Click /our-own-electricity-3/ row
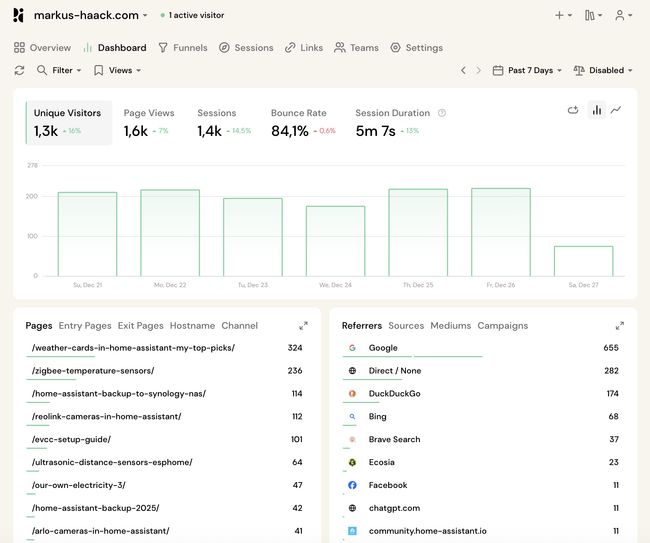Screen dimensions: 650x543 pos(167,485)
